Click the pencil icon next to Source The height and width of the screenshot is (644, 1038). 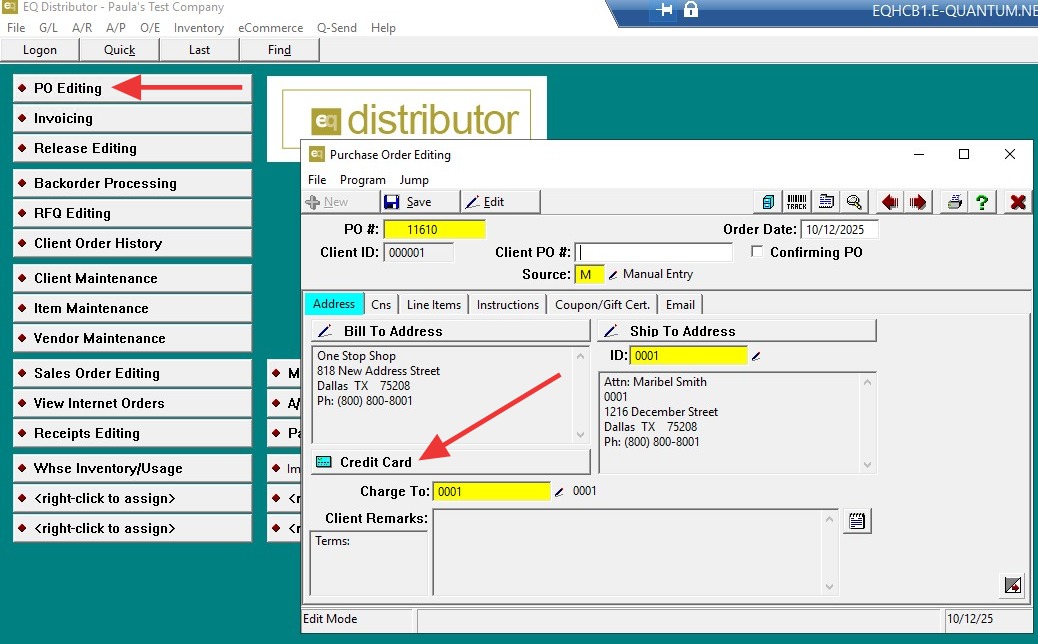coord(613,275)
